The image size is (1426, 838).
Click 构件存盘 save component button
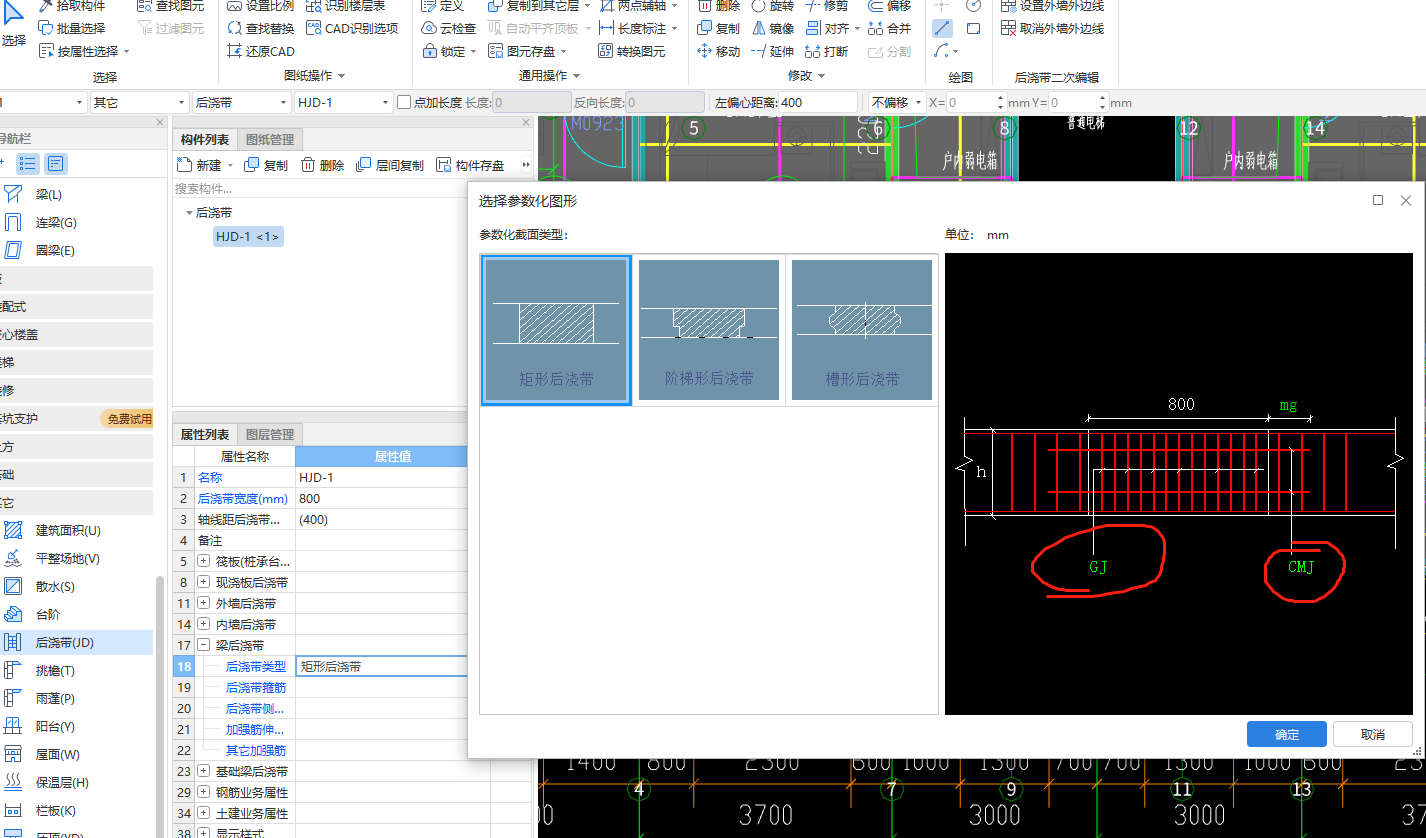tap(470, 165)
